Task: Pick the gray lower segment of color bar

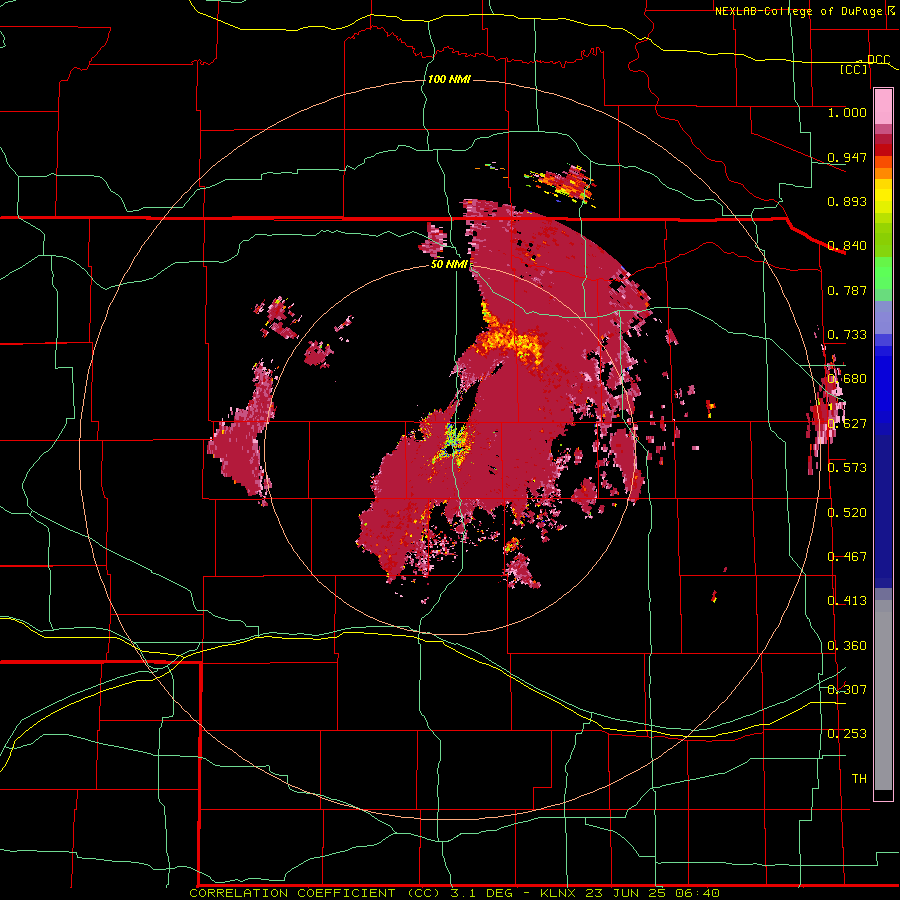Action: [x=883, y=695]
